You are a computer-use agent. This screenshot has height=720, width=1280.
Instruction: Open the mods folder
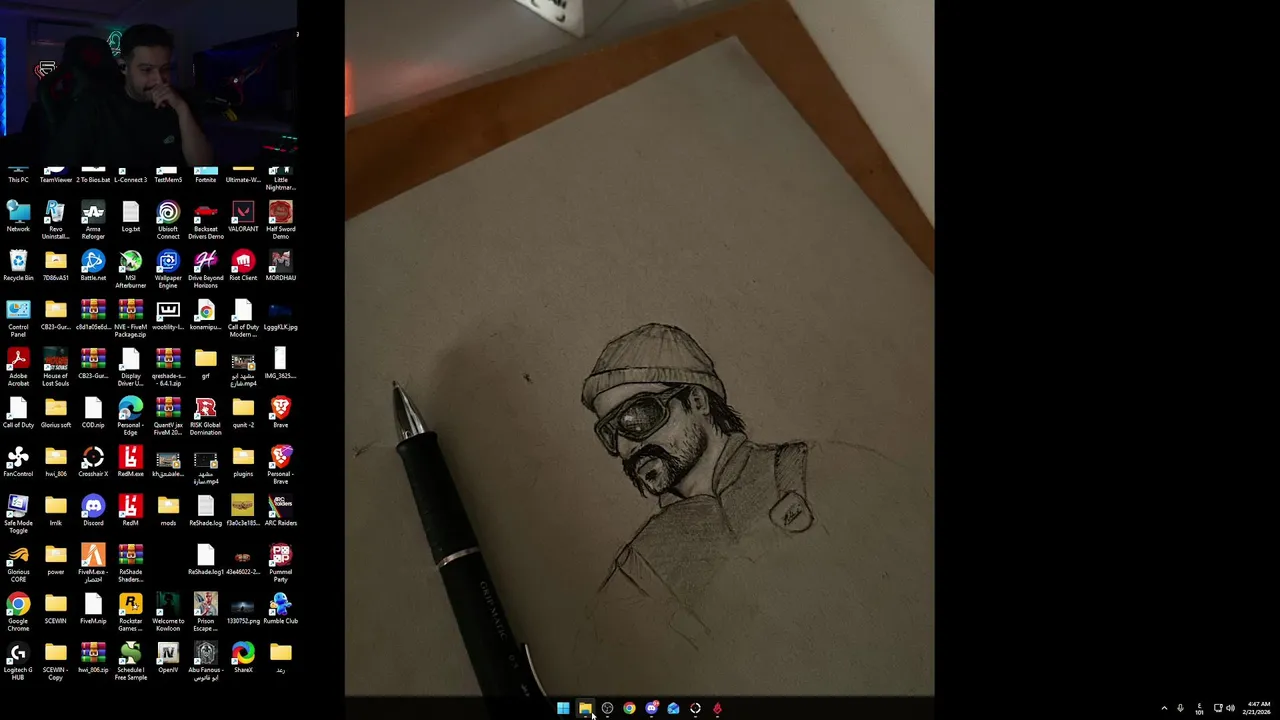click(168, 511)
